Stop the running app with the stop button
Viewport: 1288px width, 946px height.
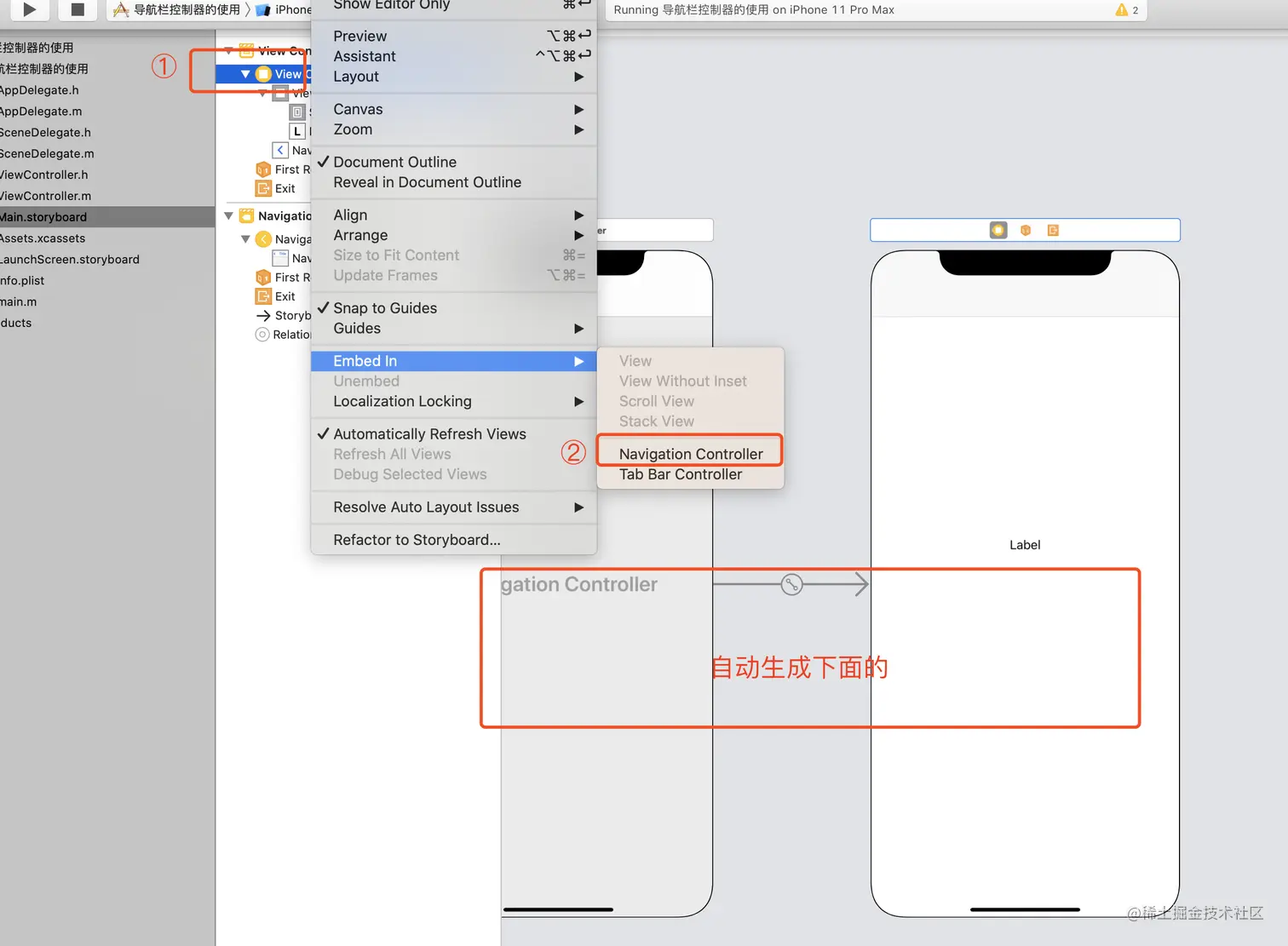[x=78, y=9]
